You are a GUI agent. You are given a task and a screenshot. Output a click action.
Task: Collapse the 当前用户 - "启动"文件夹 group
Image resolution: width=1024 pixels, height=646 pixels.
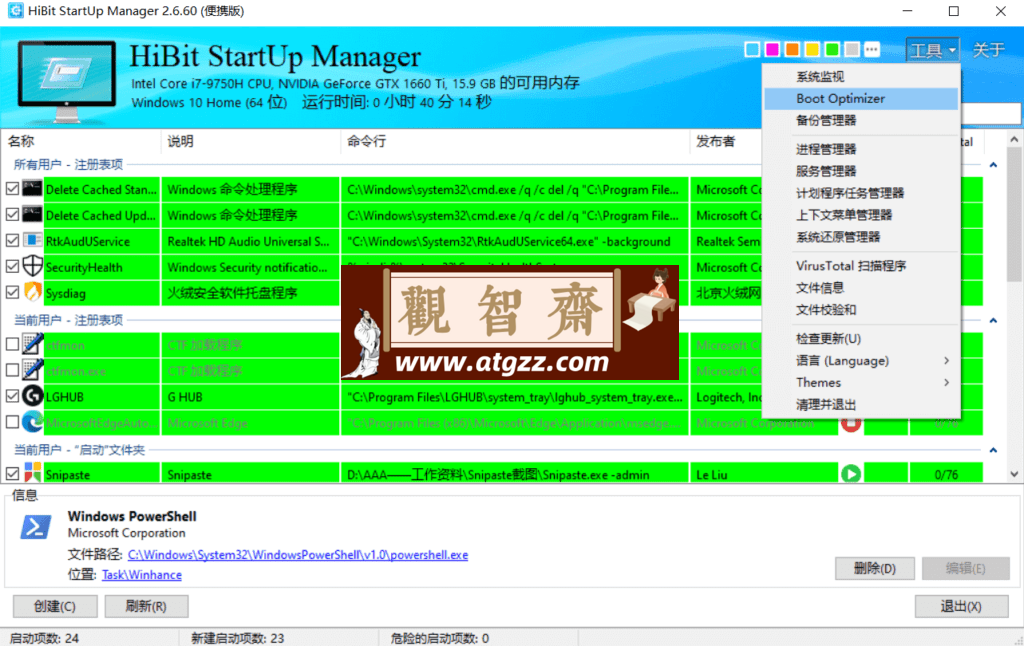coord(993,450)
